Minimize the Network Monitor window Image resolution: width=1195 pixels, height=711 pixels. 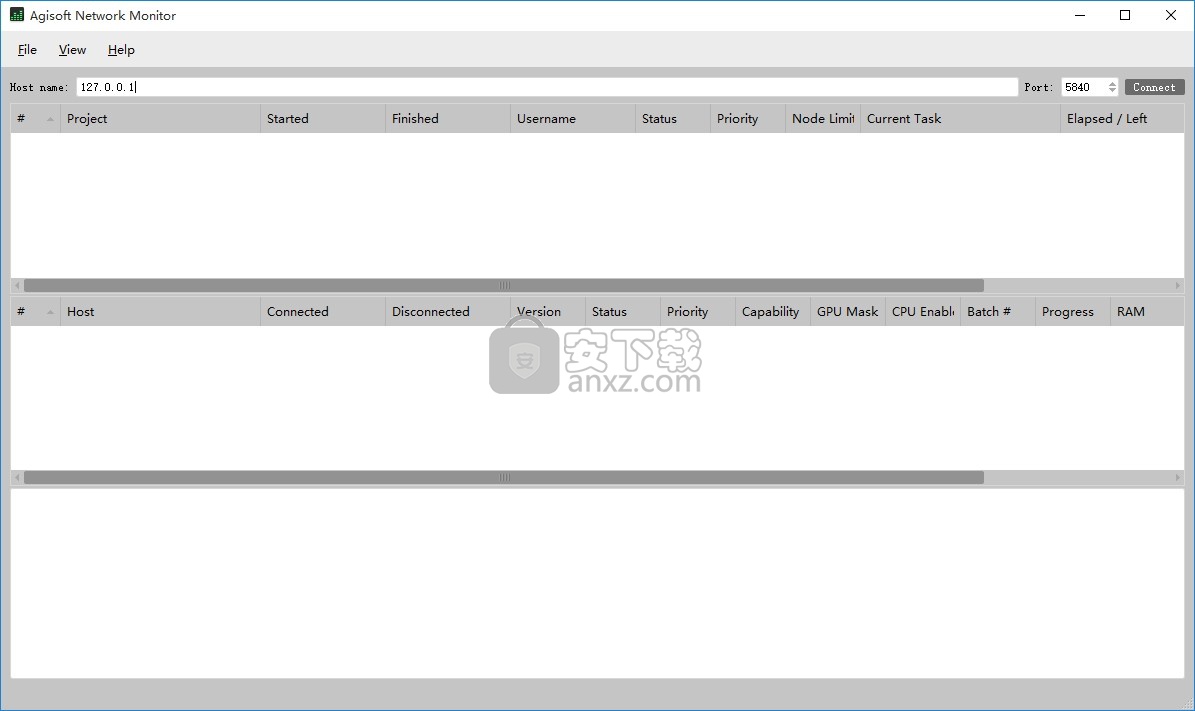tap(1080, 15)
